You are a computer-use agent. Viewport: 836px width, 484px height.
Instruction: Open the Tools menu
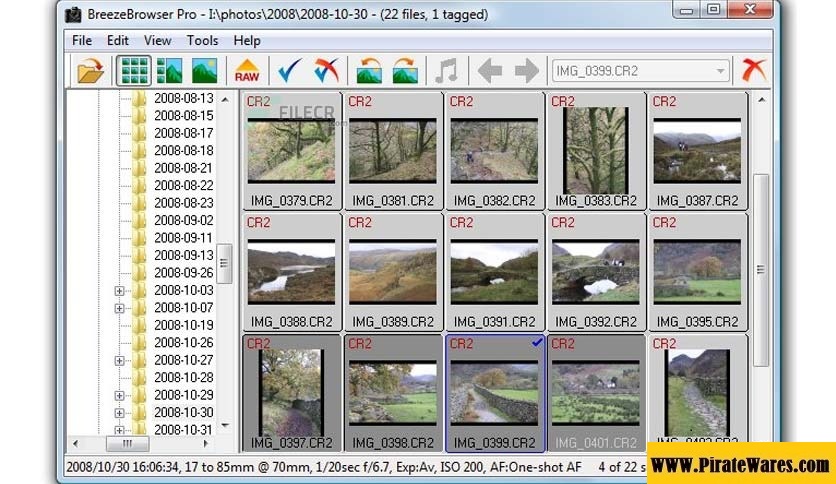pyautogui.click(x=202, y=41)
